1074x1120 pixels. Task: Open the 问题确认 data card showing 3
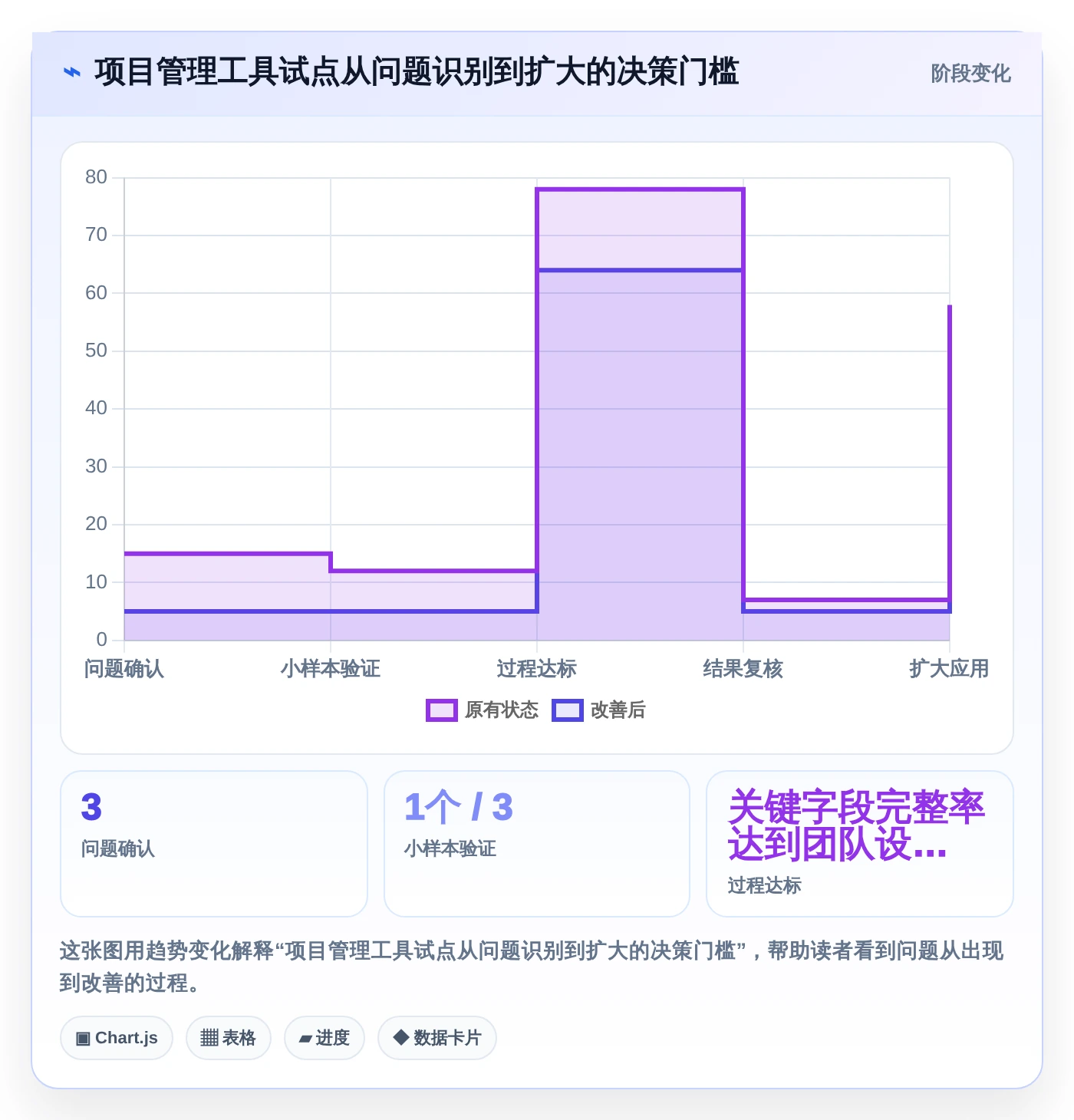[214, 844]
